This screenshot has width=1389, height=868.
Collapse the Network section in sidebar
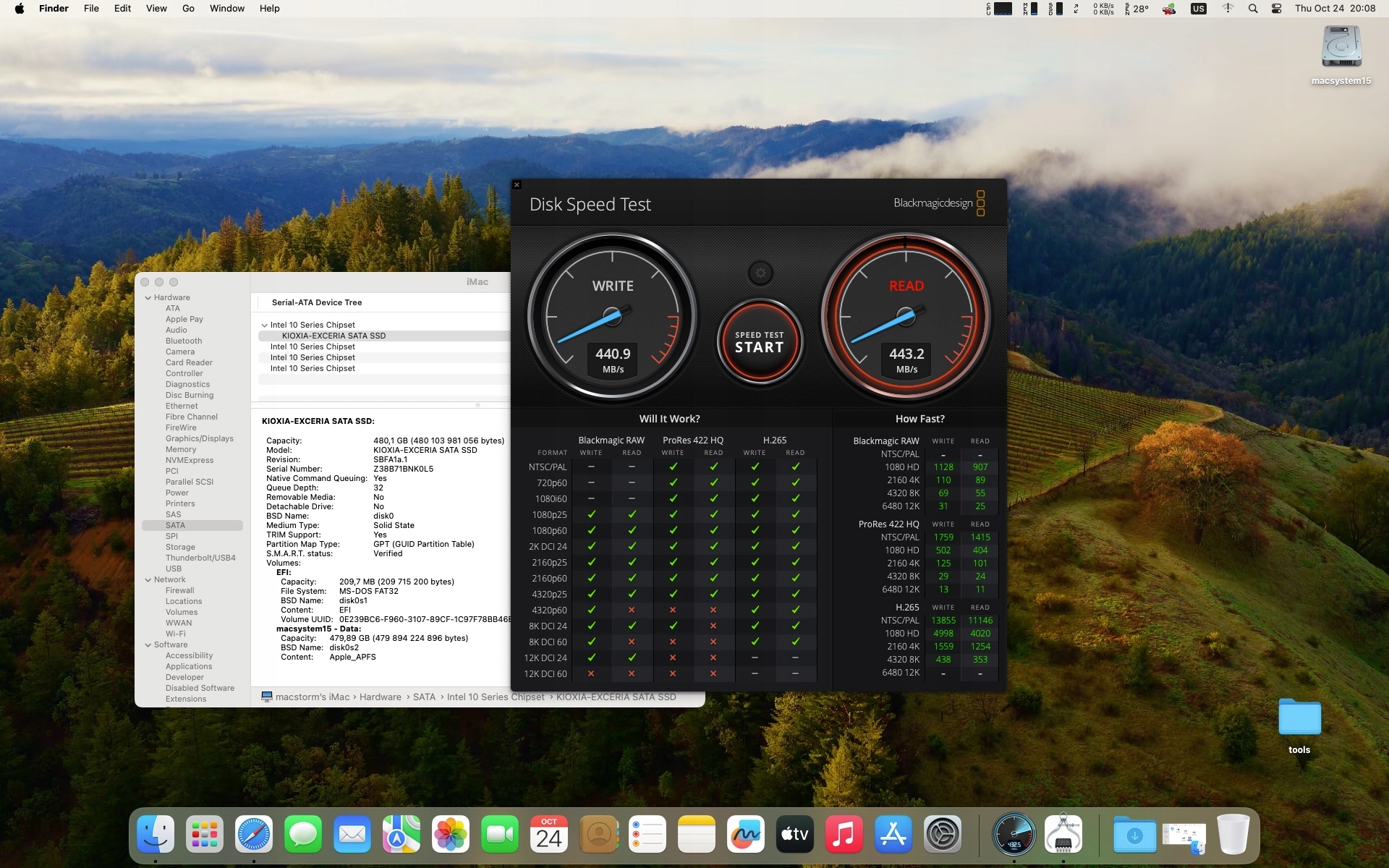(x=148, y=579)
